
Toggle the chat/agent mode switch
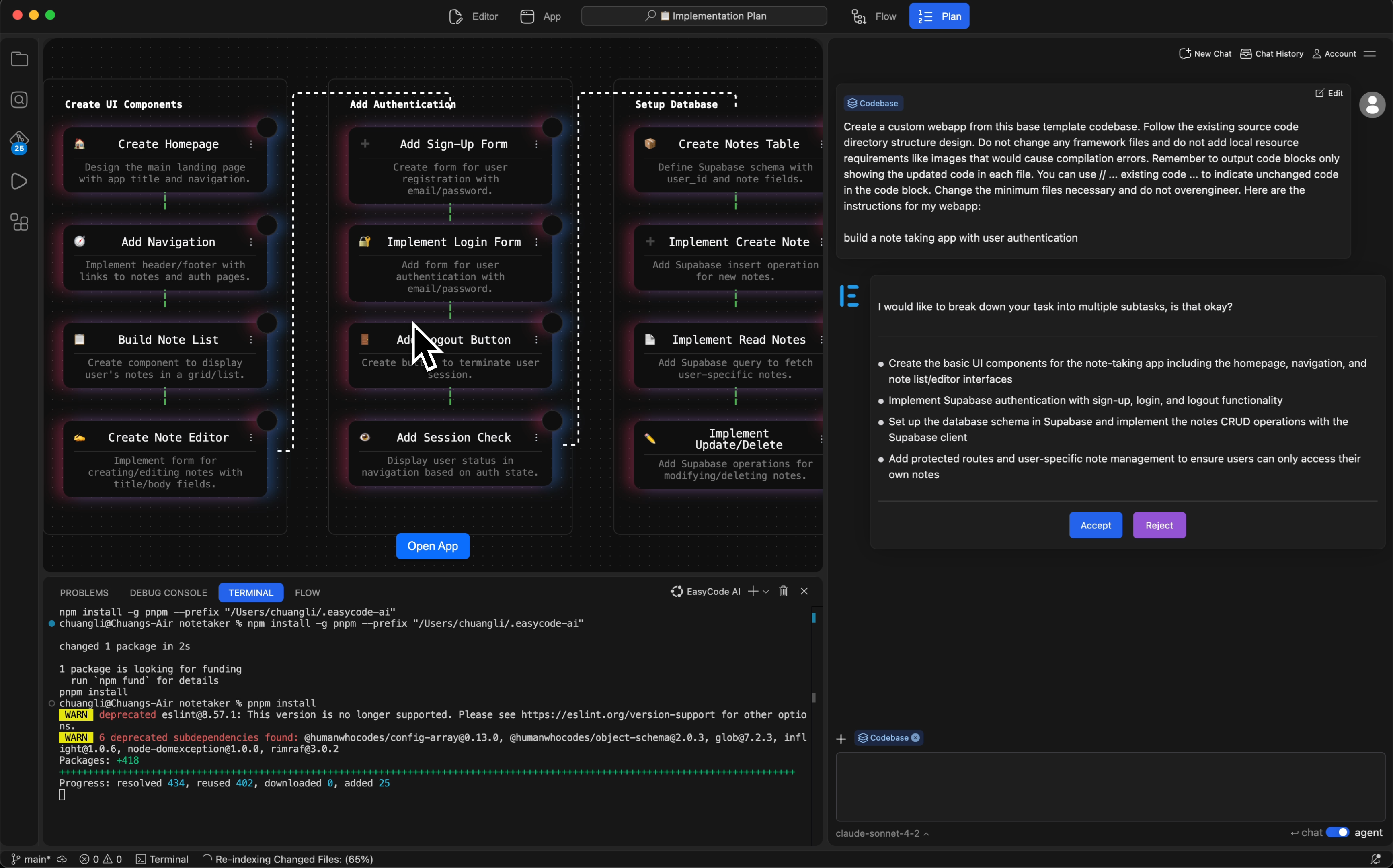1337,832
